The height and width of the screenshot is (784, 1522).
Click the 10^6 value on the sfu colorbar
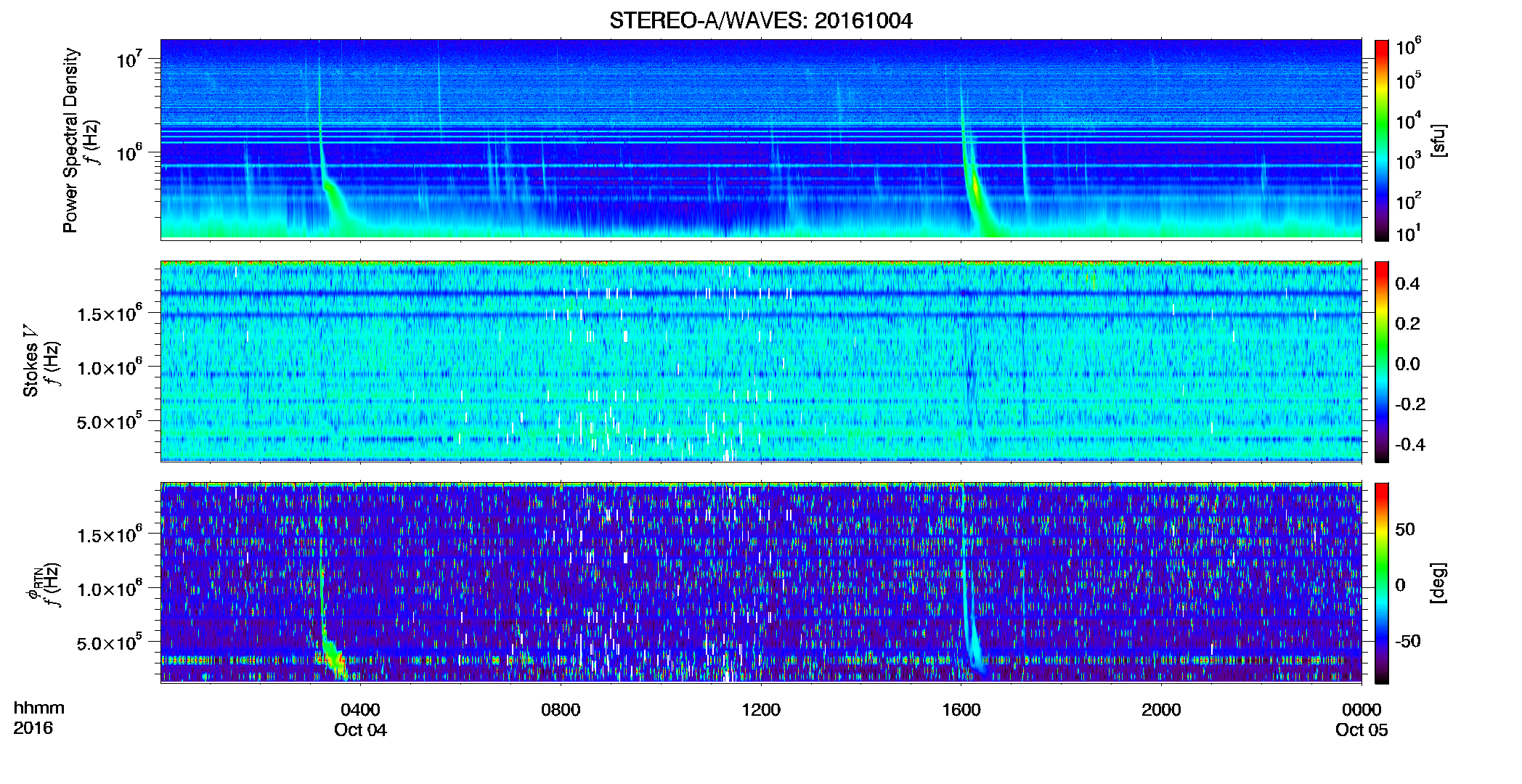[x=1409, y=47]
